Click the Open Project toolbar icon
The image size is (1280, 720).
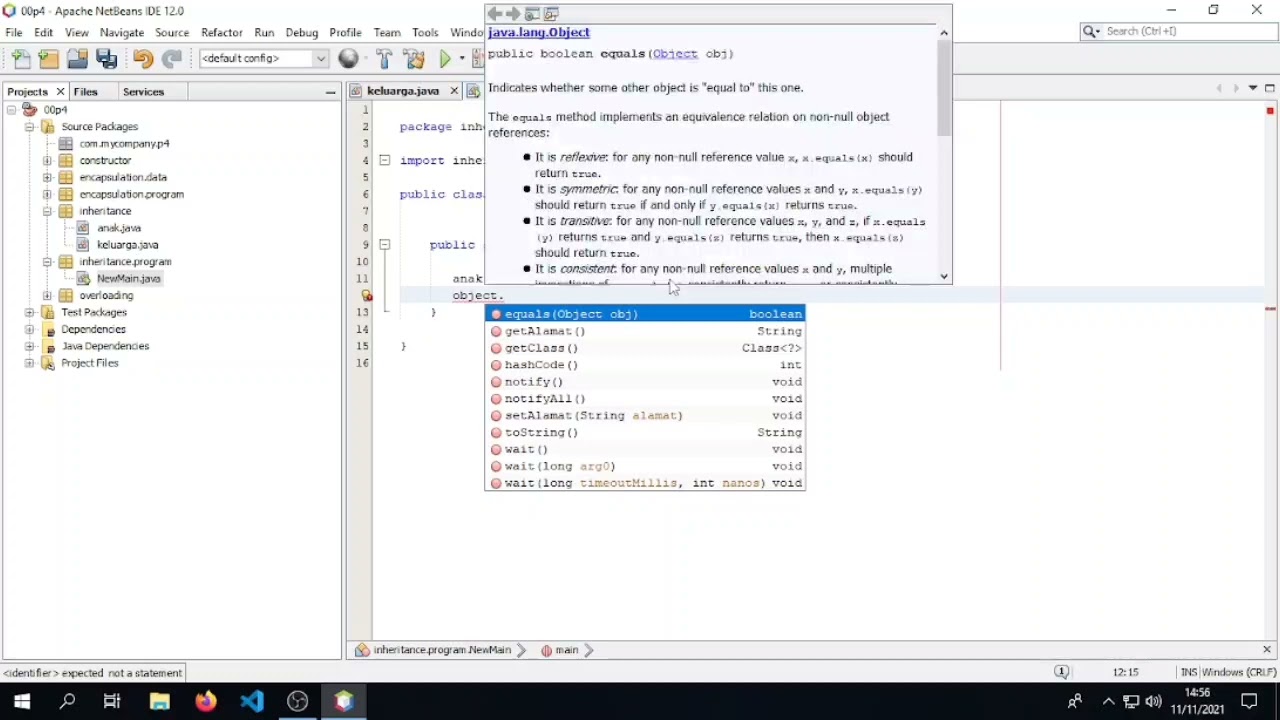pyautogui.click(x=78, y=59)
